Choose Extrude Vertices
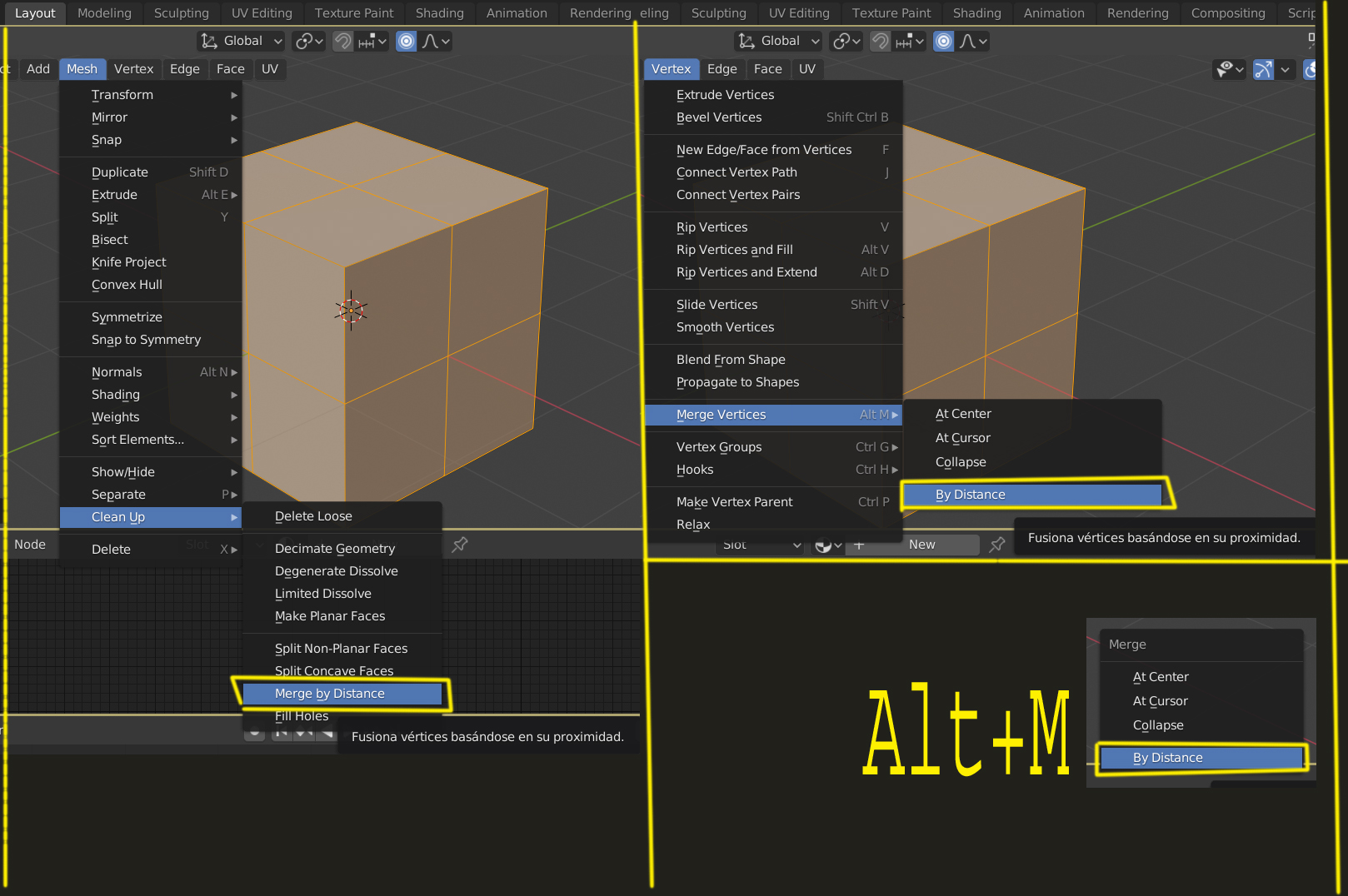 coord(773,95)
